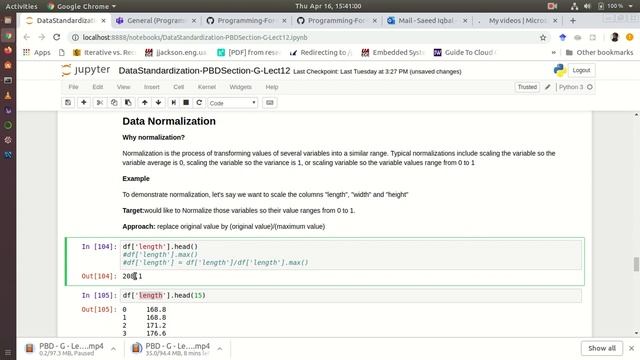The image size is (640, 360).
Task: Move selected cell down arrow
Action: point(158,103)
